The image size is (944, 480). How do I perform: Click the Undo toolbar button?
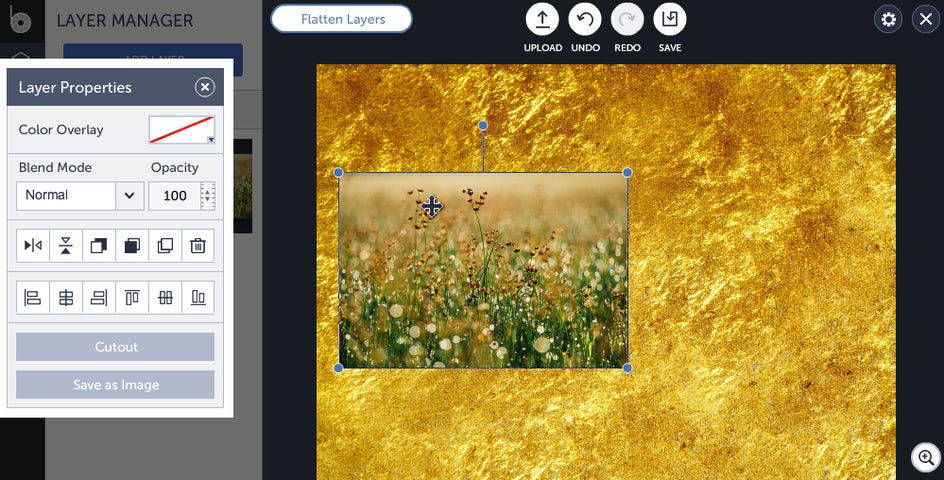pos(585,28)
